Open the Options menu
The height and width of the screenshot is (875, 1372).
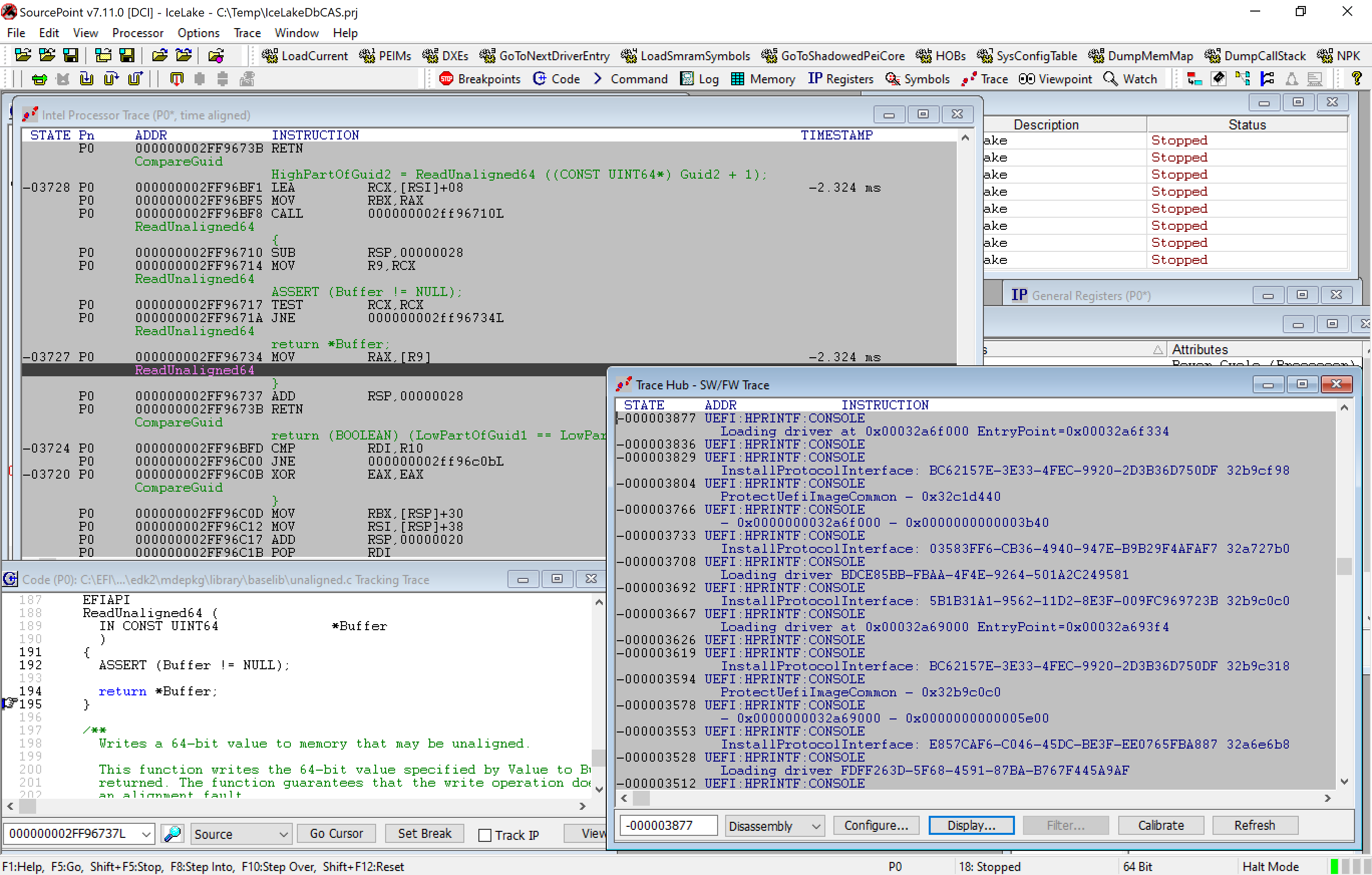198,33
